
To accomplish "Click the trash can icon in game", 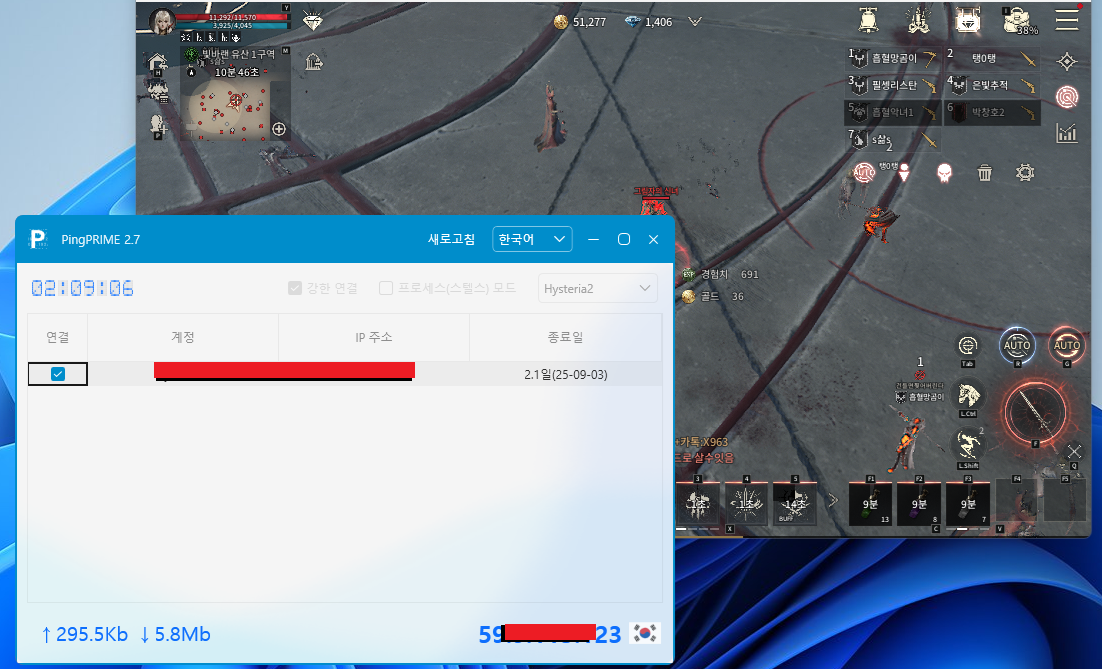I will [985, 172].
